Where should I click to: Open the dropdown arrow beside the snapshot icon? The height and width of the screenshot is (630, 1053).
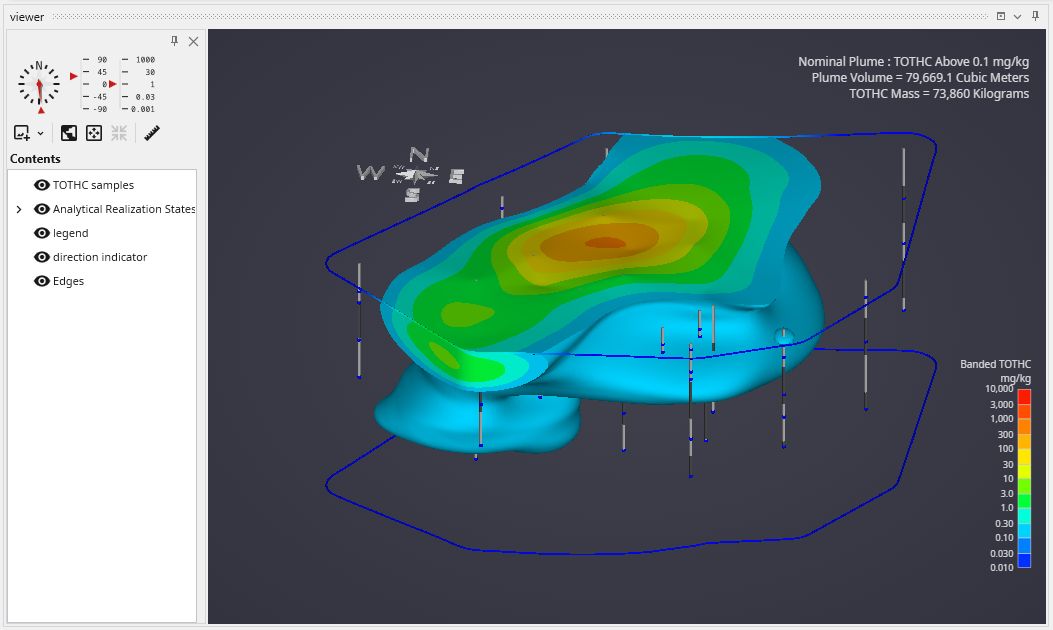41,133
